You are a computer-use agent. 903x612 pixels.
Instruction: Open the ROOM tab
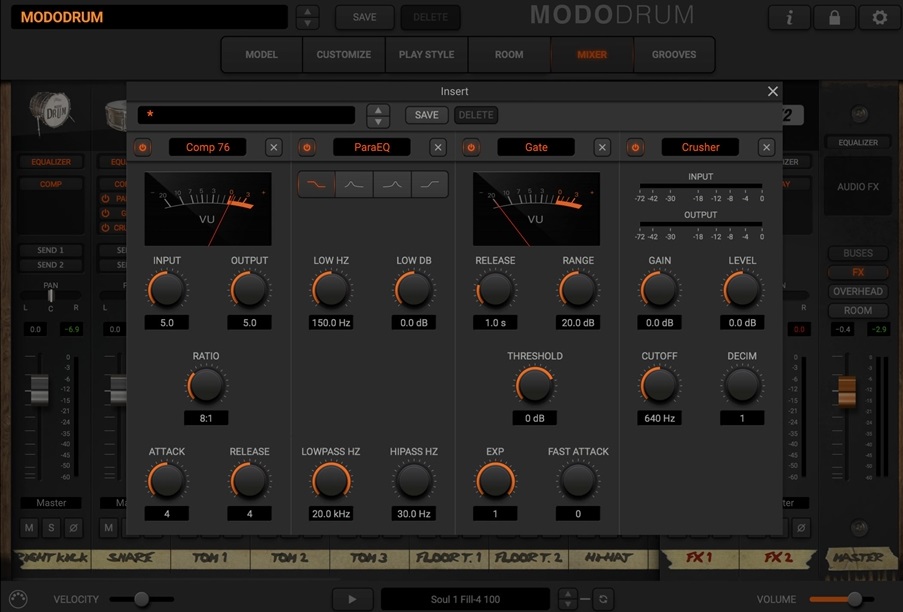[509, 55]
